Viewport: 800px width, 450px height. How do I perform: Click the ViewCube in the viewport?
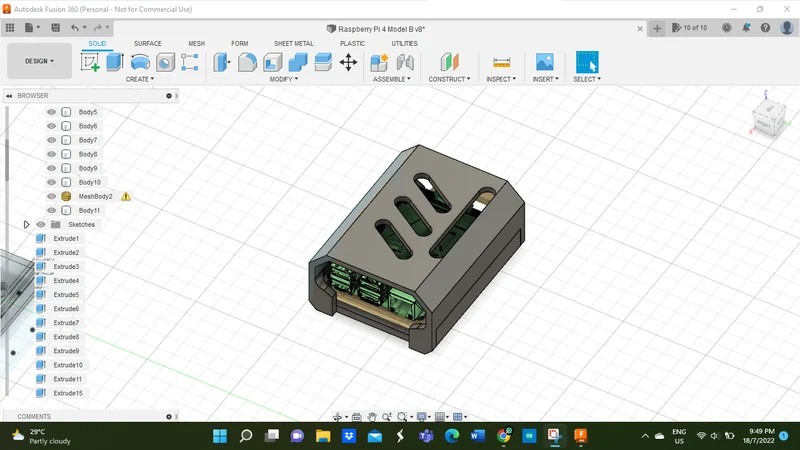point(769,119)
